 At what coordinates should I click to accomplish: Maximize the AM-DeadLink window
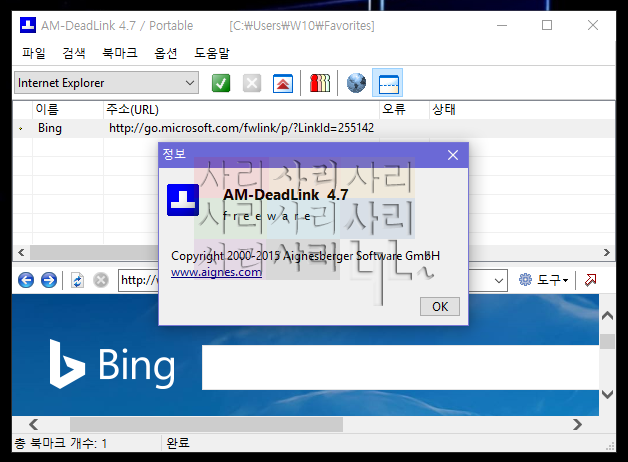pos(547,25)
